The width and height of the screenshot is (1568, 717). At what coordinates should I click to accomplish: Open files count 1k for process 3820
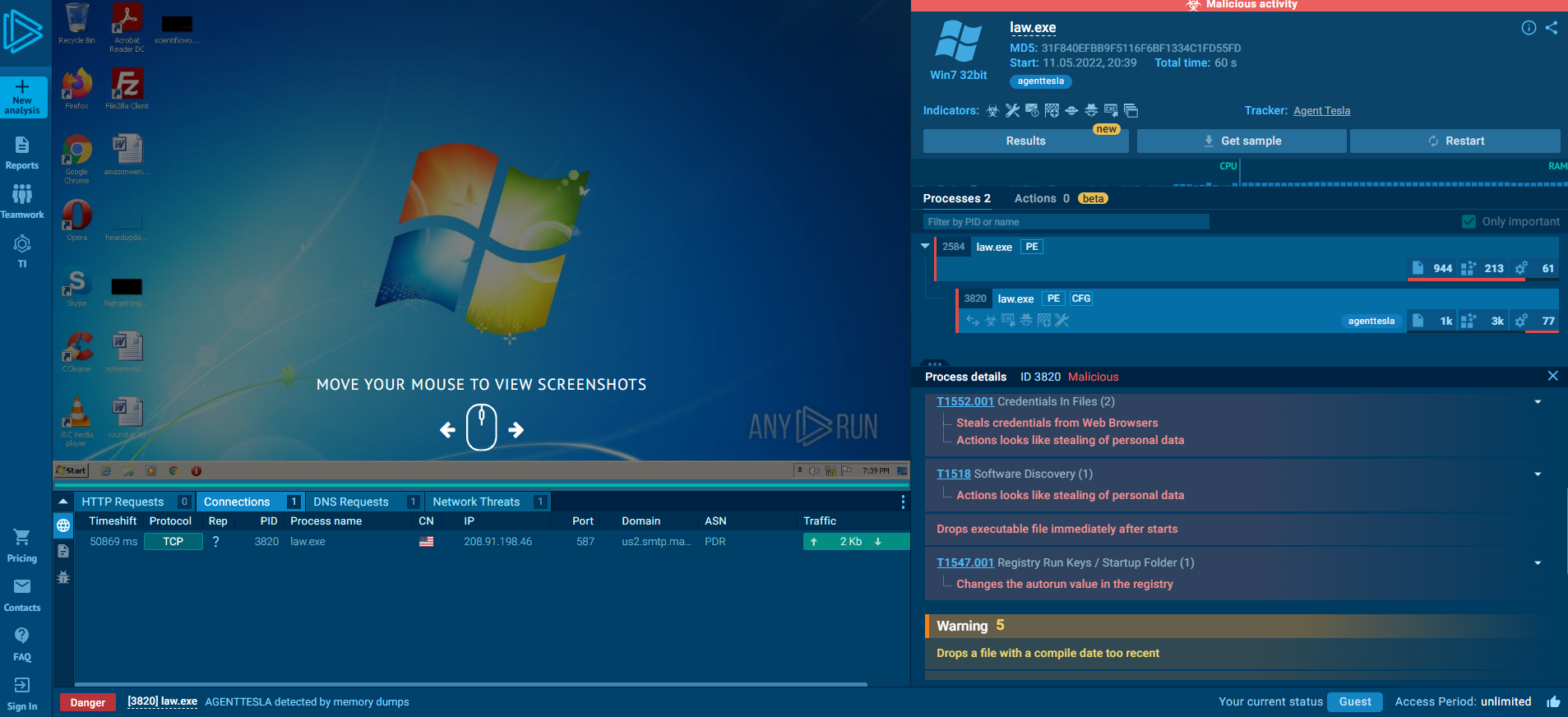[x=1432, y=321]
